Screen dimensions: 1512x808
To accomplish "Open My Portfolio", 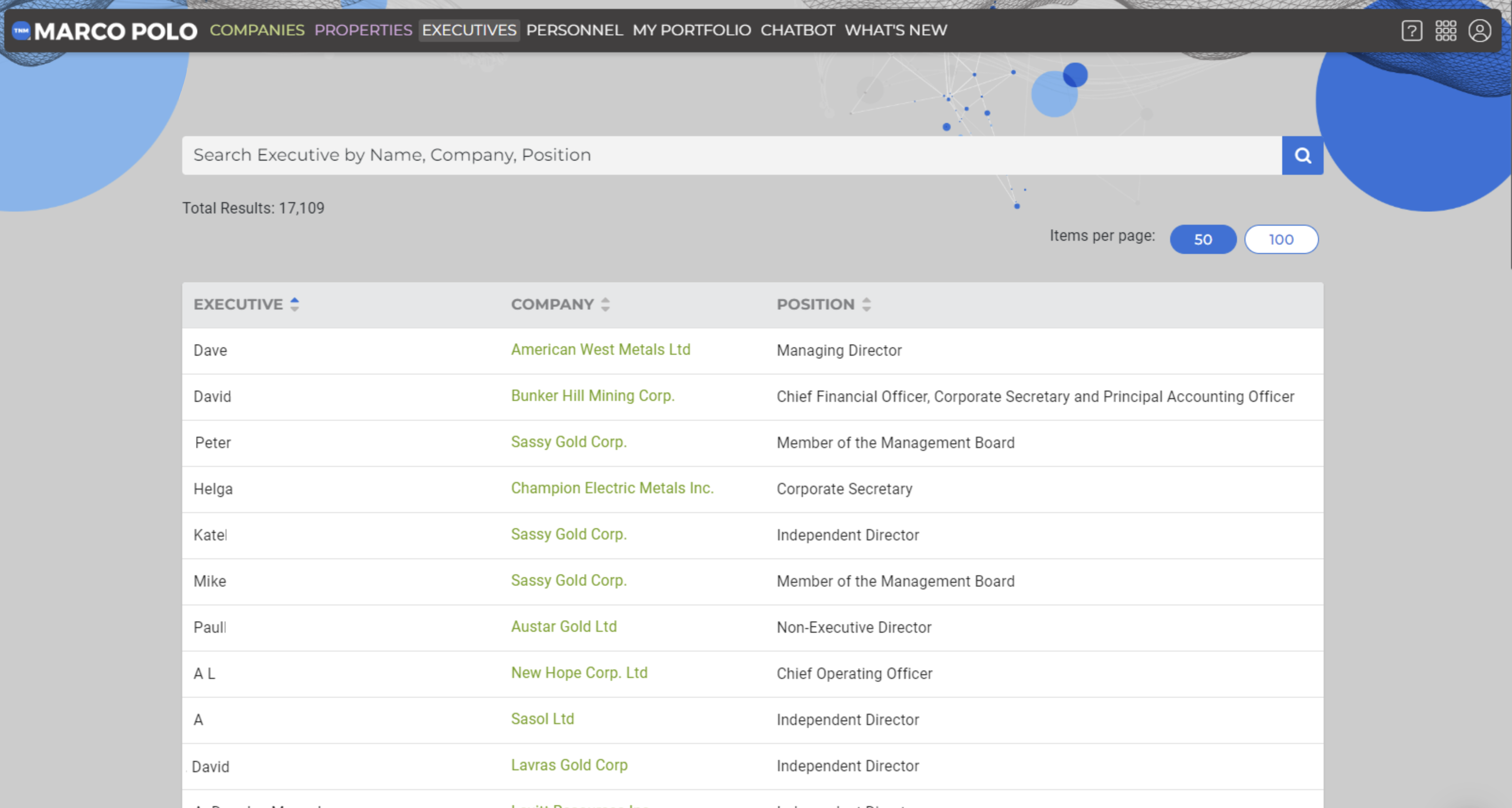I will [691, 31].
